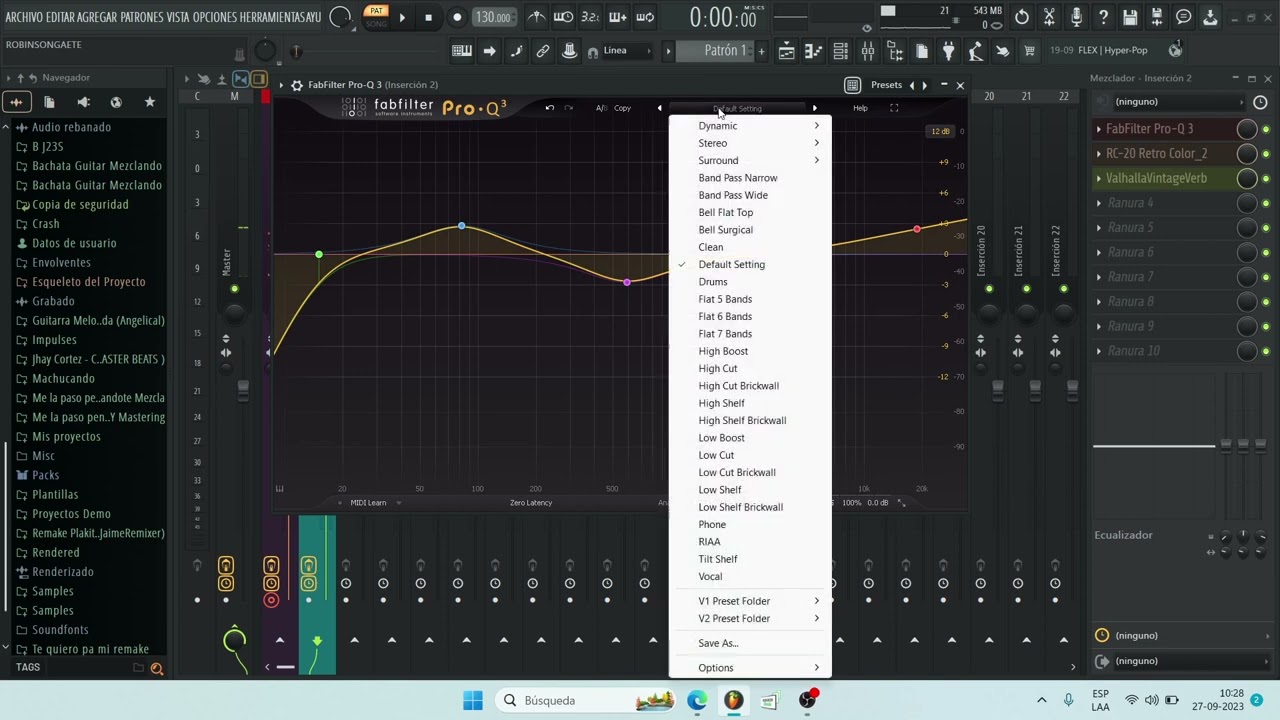Open Microsoft Edge from the taskbar
The height and width of the screenshot is (720, 1280).
point(697,700)
